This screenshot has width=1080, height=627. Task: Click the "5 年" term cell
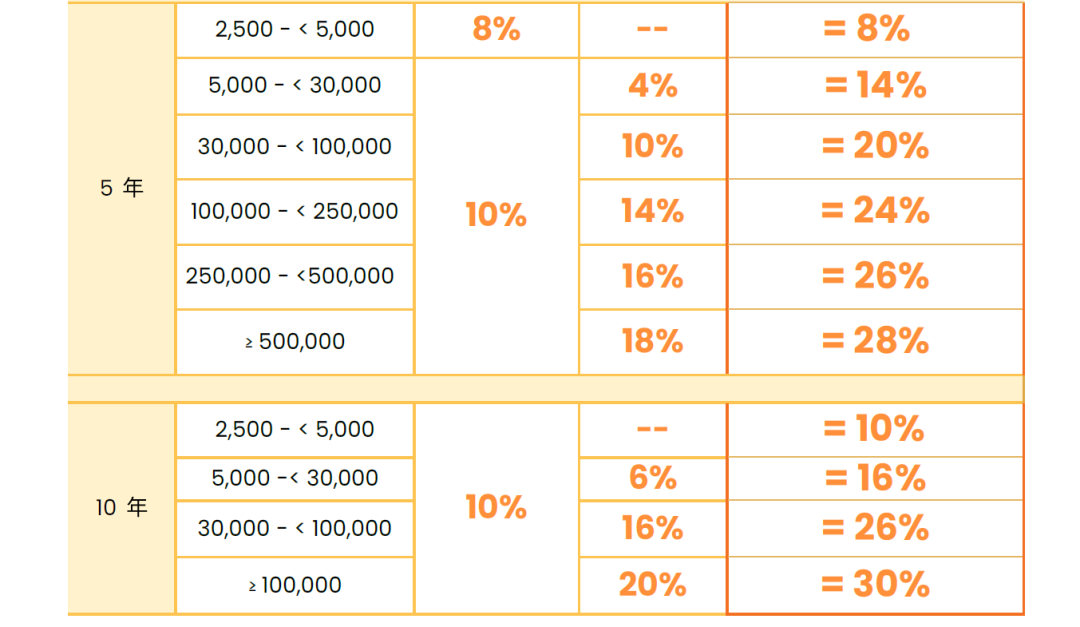(121, 188)
